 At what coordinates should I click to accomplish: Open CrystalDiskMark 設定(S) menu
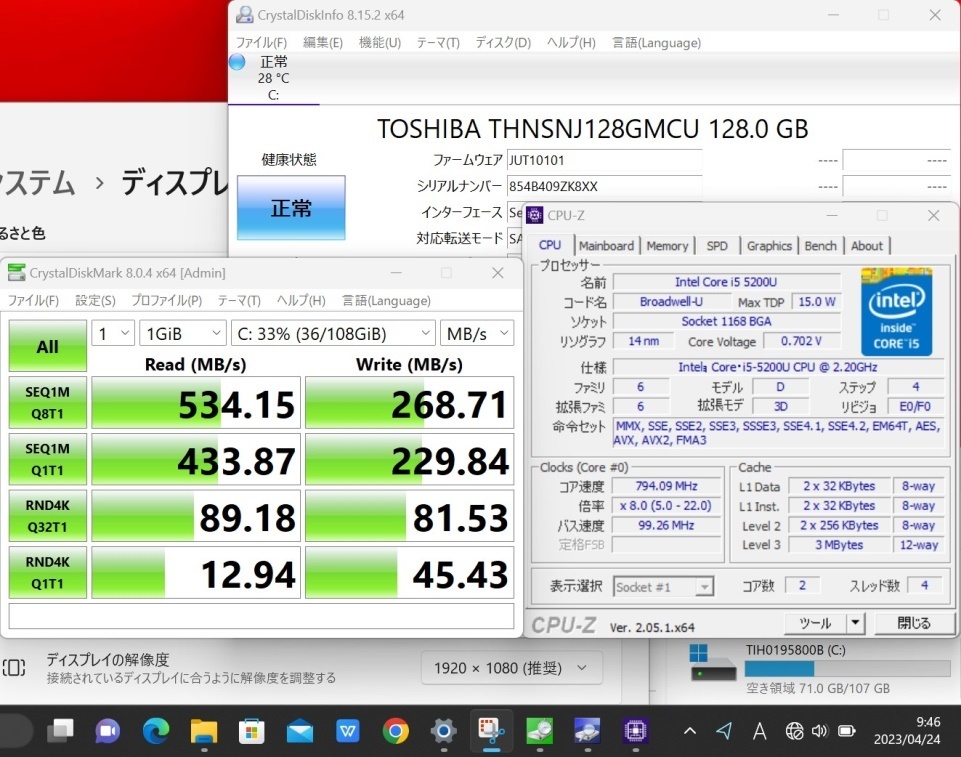click(95, 300)
